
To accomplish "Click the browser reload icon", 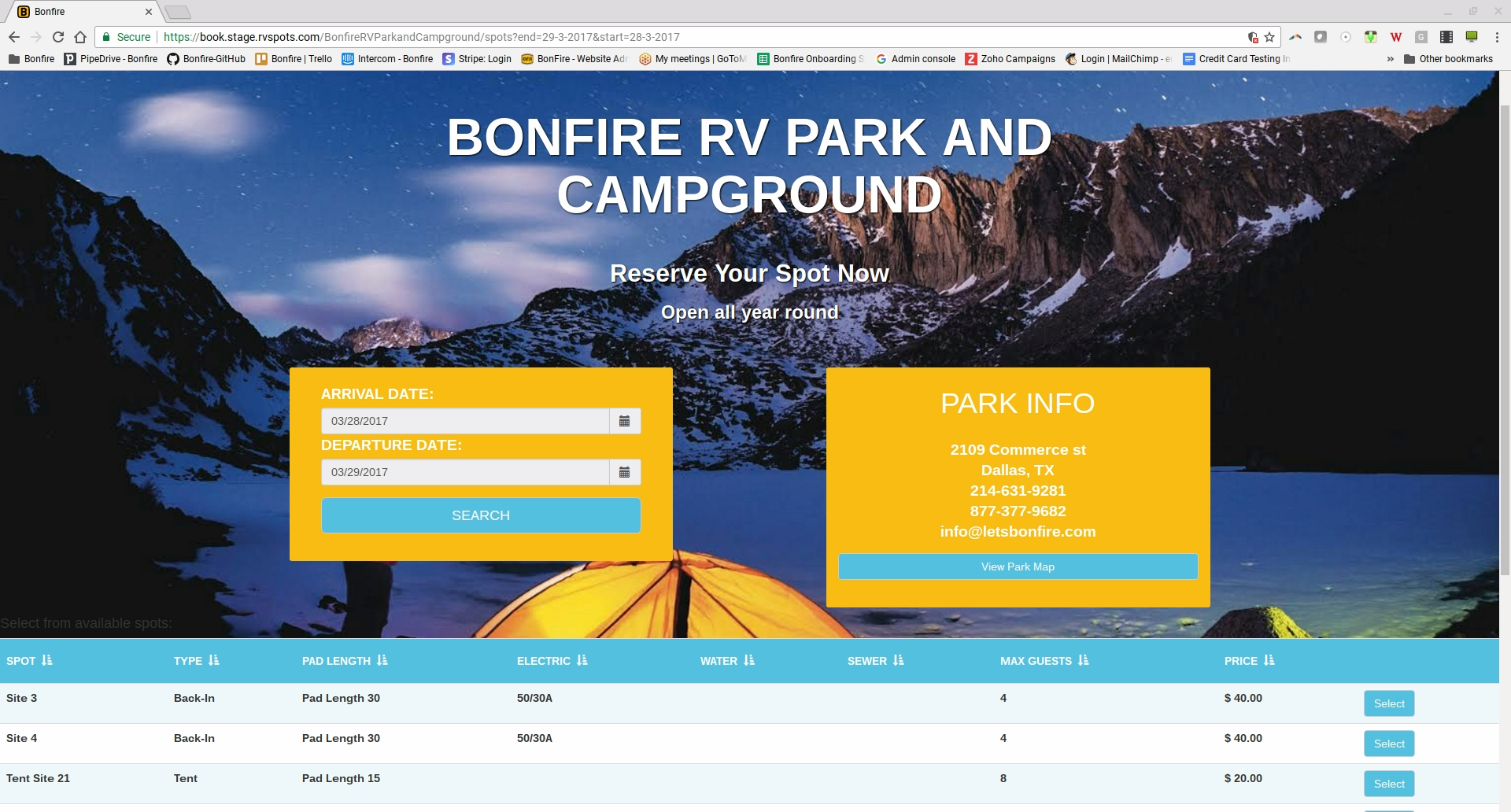I will (58, 37).
